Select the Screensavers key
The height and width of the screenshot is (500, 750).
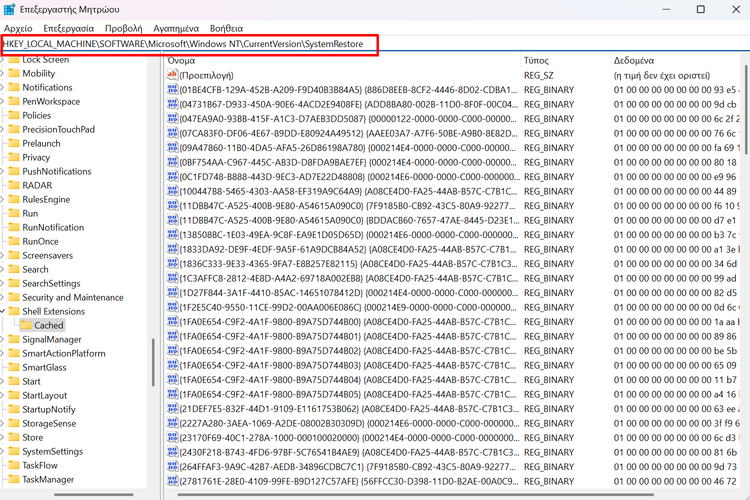[x=48, y=256]
